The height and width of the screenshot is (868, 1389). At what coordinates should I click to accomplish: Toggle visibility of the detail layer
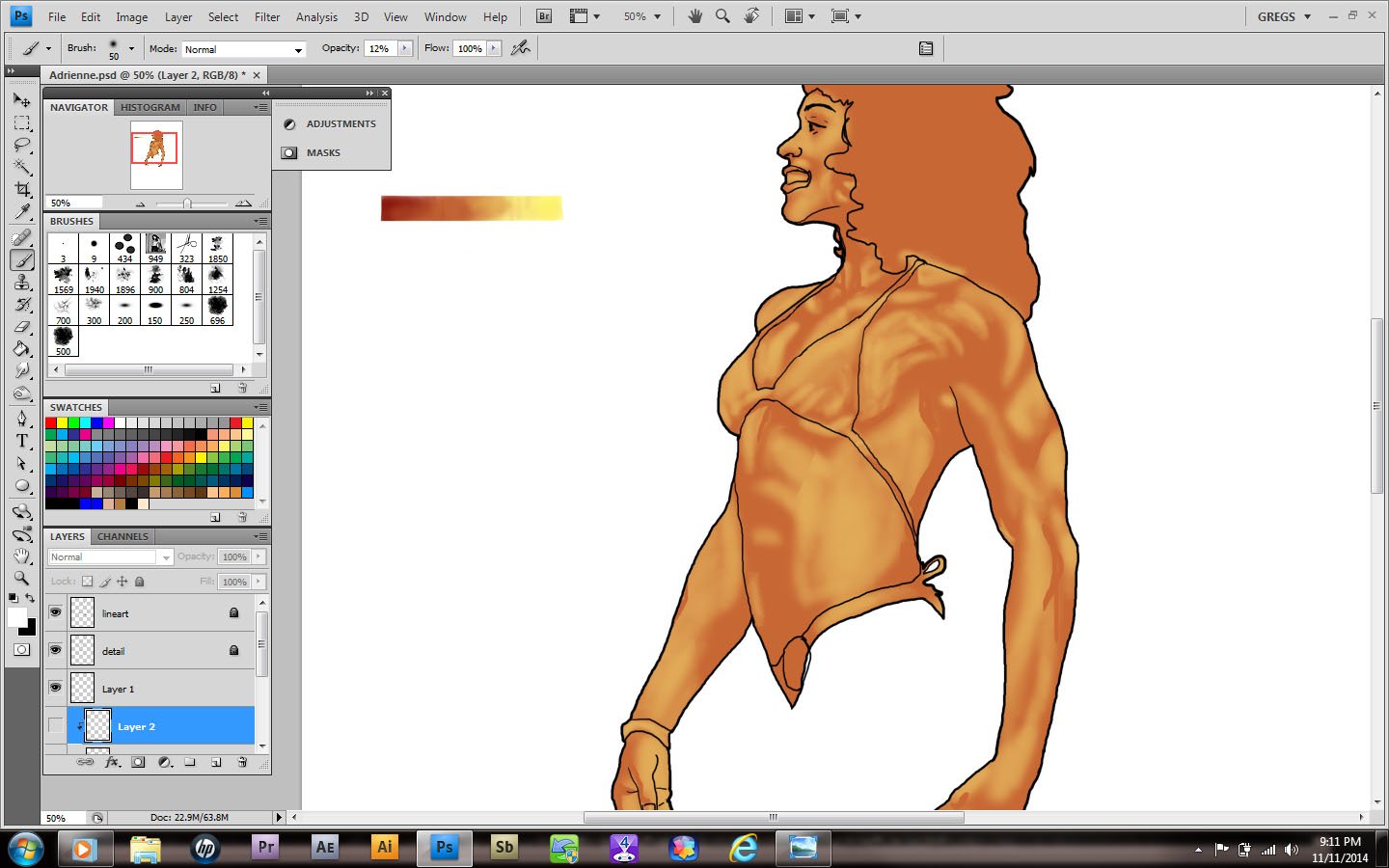[55, 650]
